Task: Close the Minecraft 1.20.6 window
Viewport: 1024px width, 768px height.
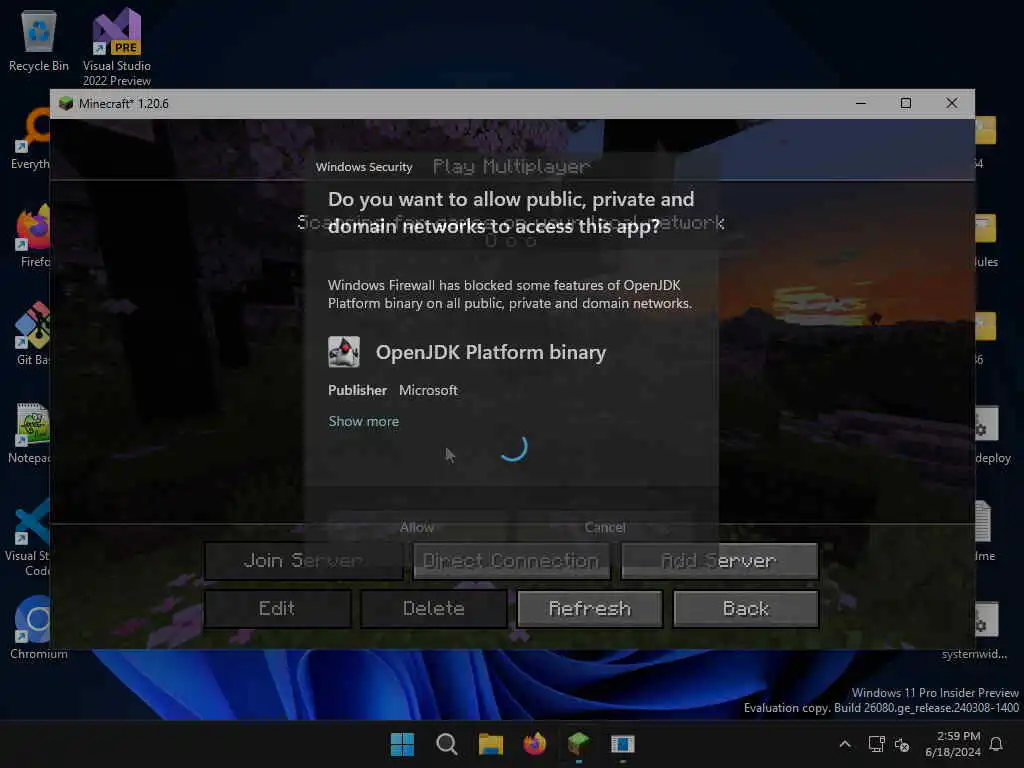Action: click(952, 103)
